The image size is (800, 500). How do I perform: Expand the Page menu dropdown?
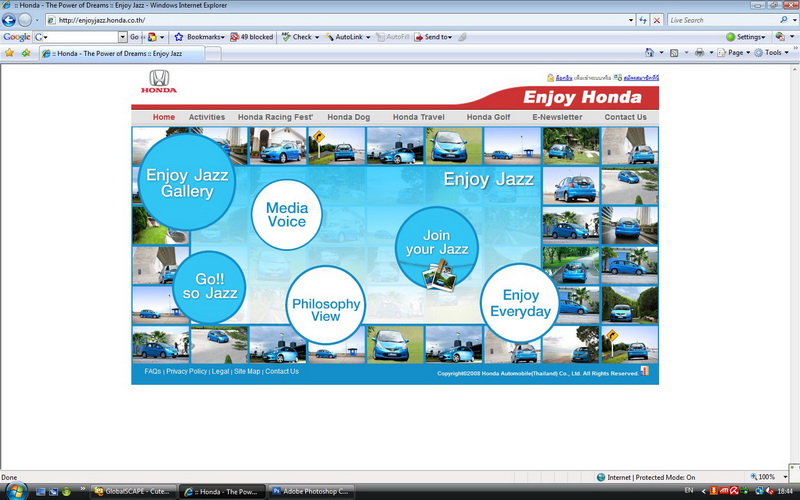(x=748, y=53)
